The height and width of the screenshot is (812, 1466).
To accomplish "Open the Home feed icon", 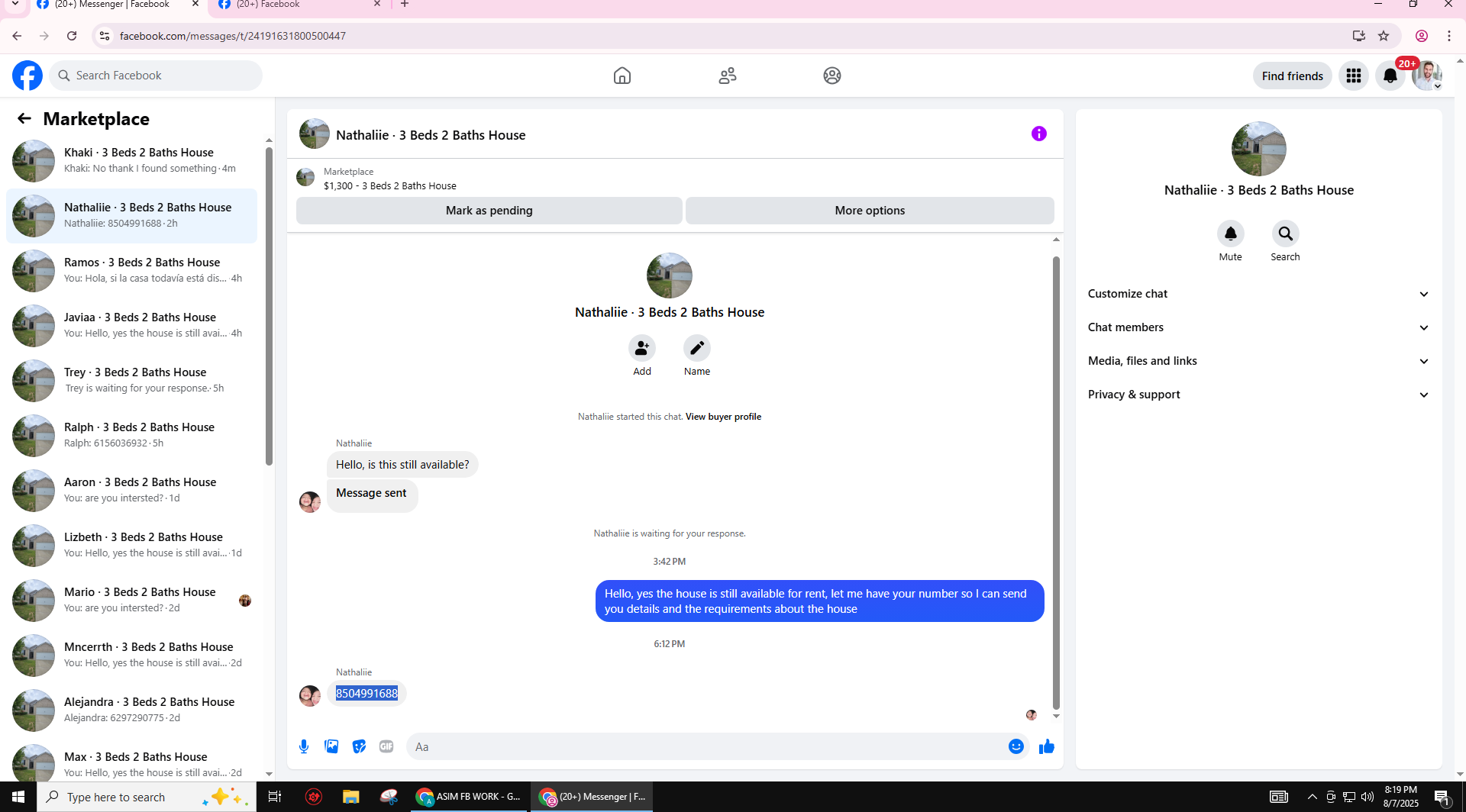I will 622,76.
